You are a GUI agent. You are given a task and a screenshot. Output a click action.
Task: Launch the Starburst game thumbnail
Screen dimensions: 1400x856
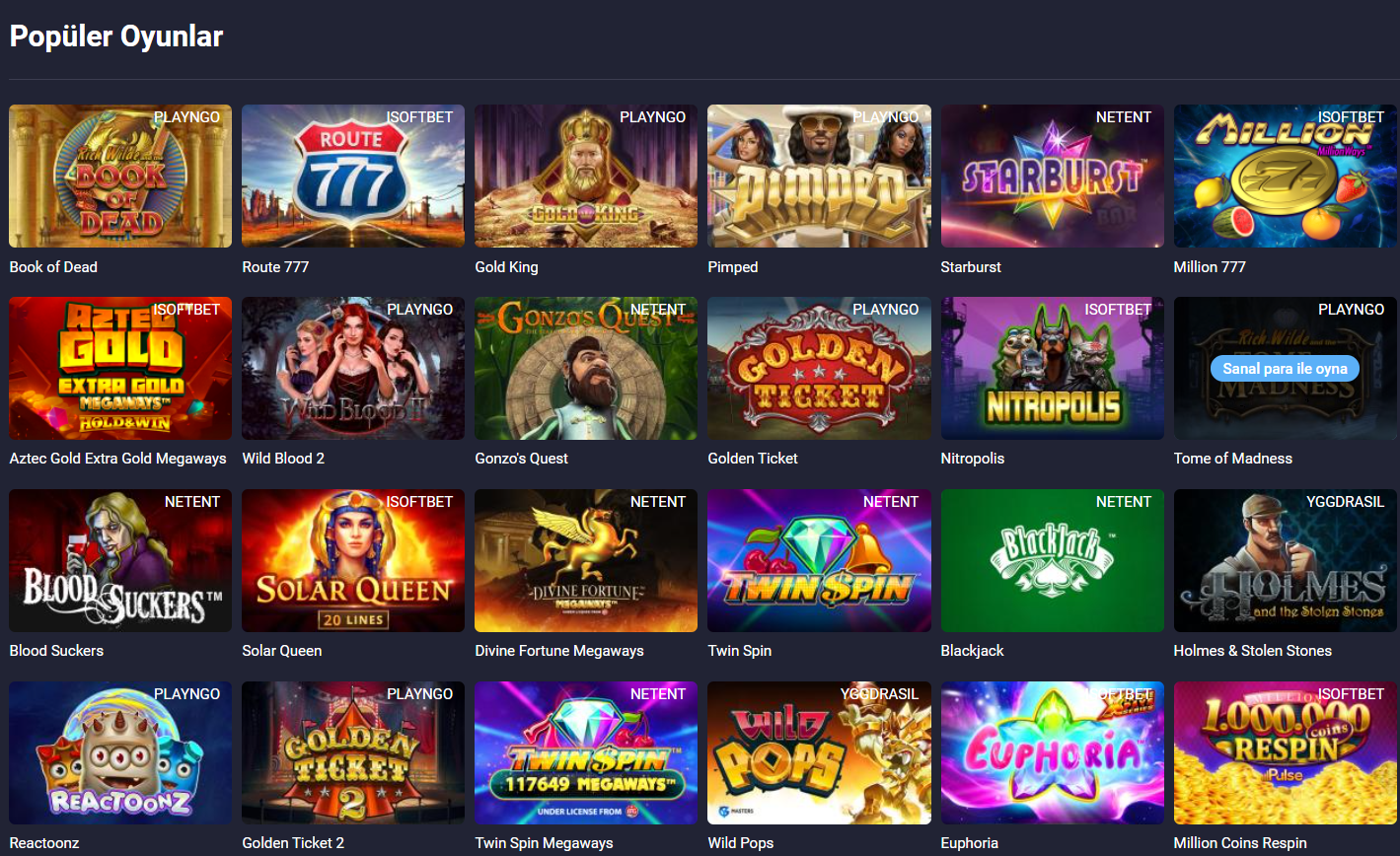coord(1052,176)
